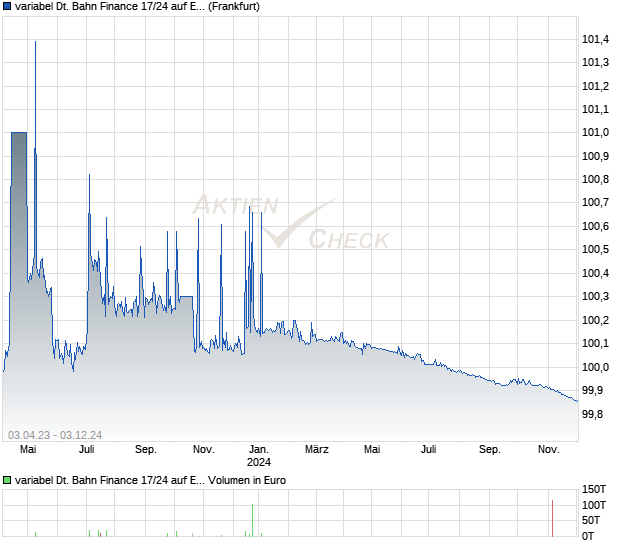Click the green legend square for the volume series
This screenshot has width=620, height=546.
click(7, 480)
